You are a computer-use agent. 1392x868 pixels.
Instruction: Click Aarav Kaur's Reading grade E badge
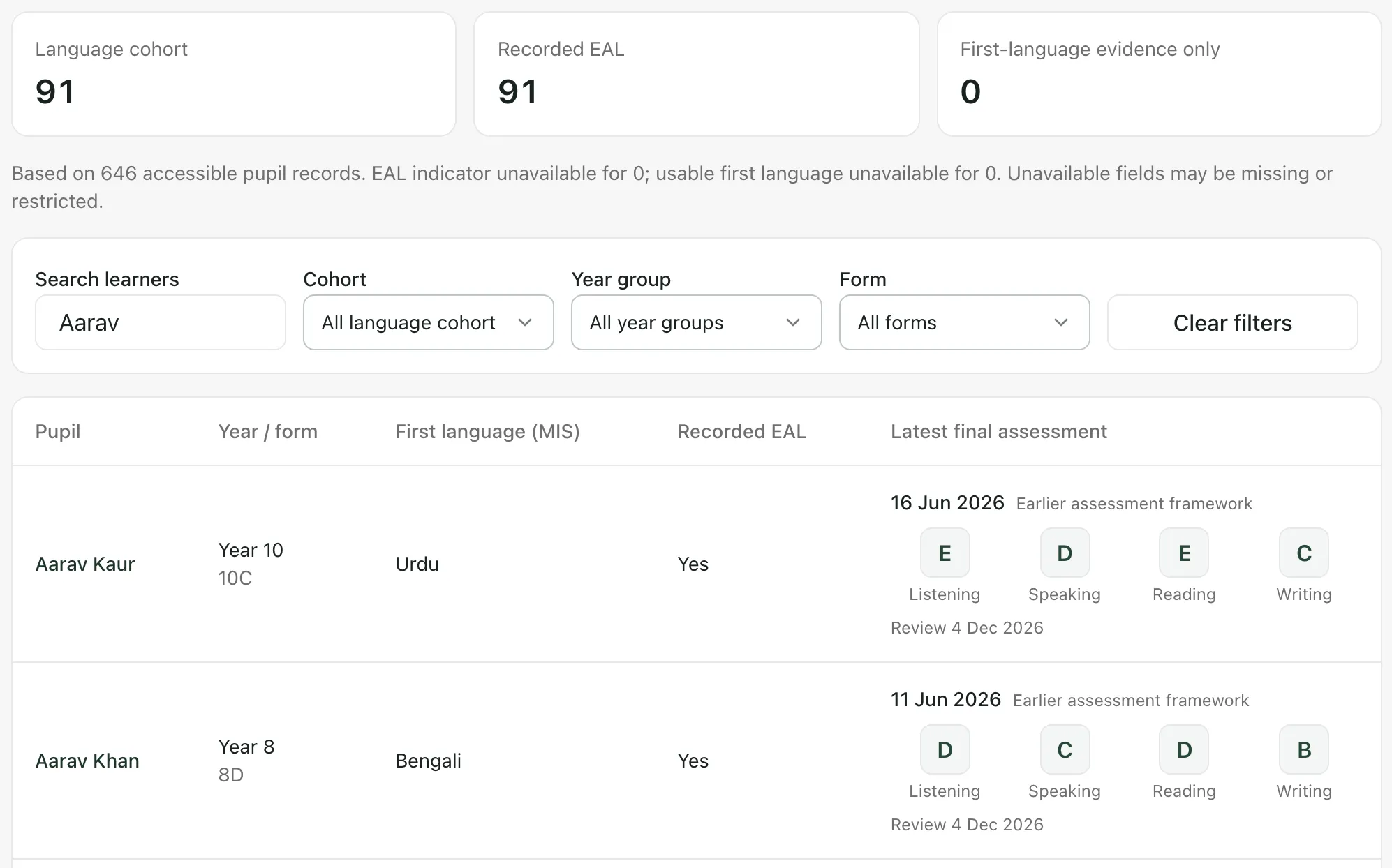(x=1184, y=553)
